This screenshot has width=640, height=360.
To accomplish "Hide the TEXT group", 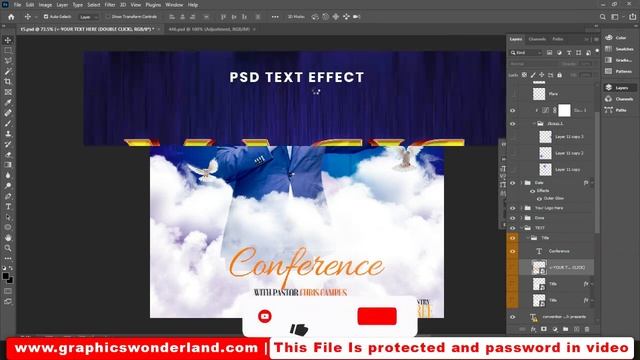I will pos(513,228).
